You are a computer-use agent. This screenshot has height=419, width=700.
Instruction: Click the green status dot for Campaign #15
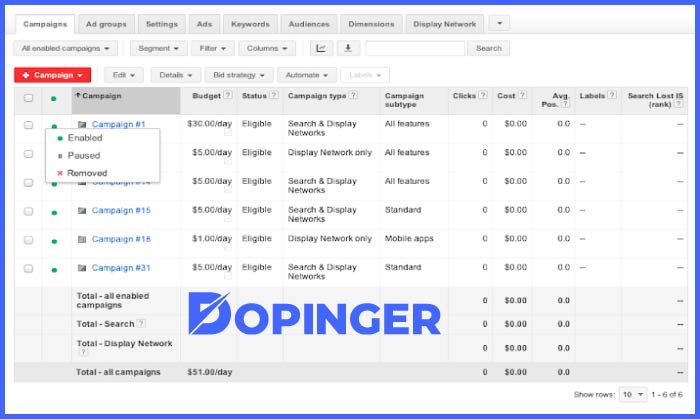pyautogui.click(x=54, y=213)
